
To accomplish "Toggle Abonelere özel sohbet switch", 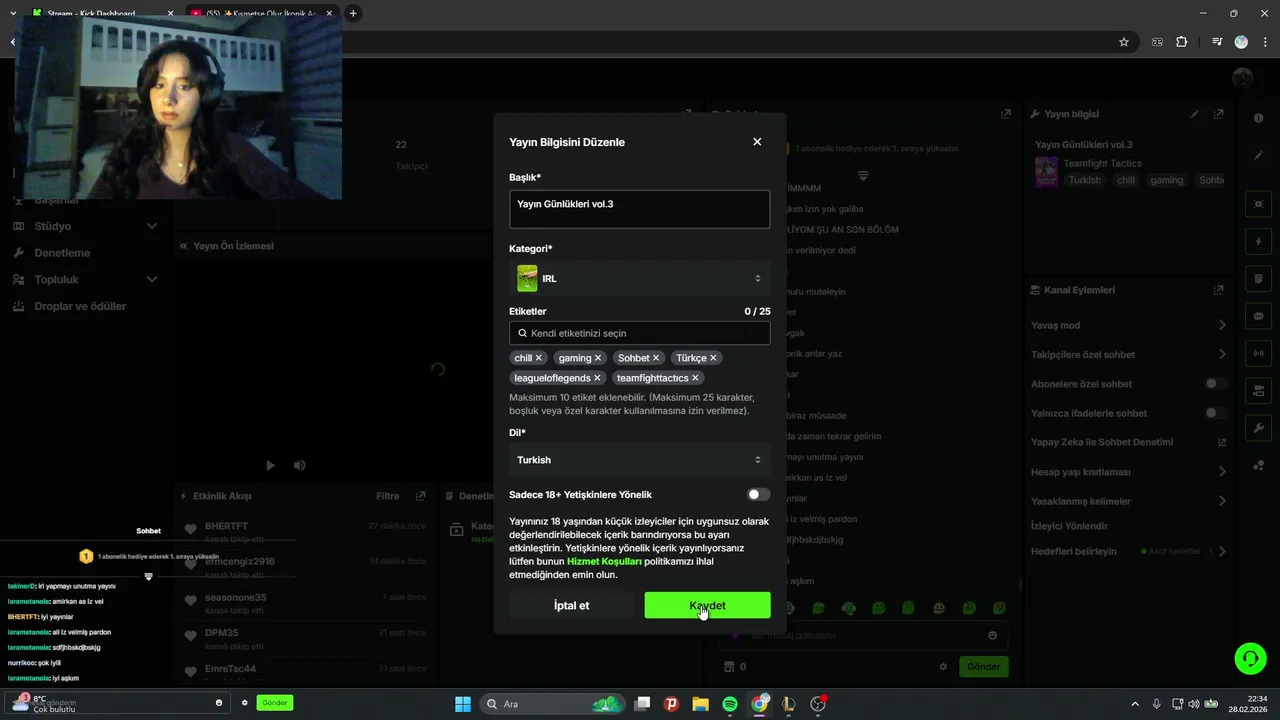I will click(x=1215, y=384).
